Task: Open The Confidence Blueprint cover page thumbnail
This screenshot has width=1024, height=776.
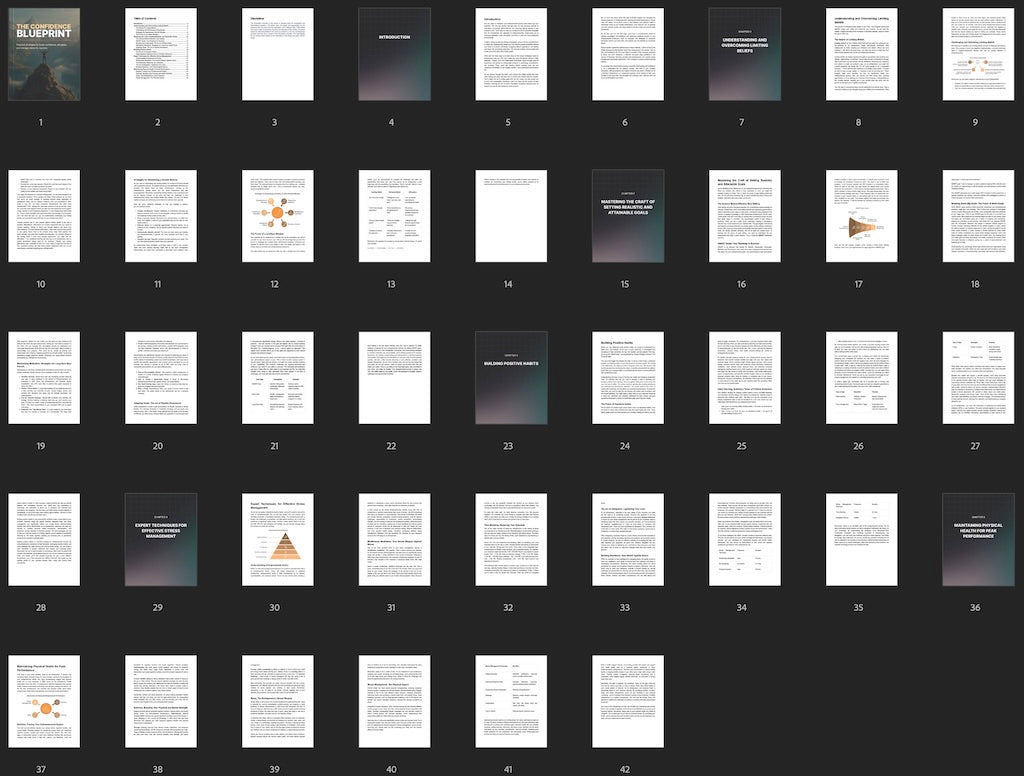Action: point(40,55)
